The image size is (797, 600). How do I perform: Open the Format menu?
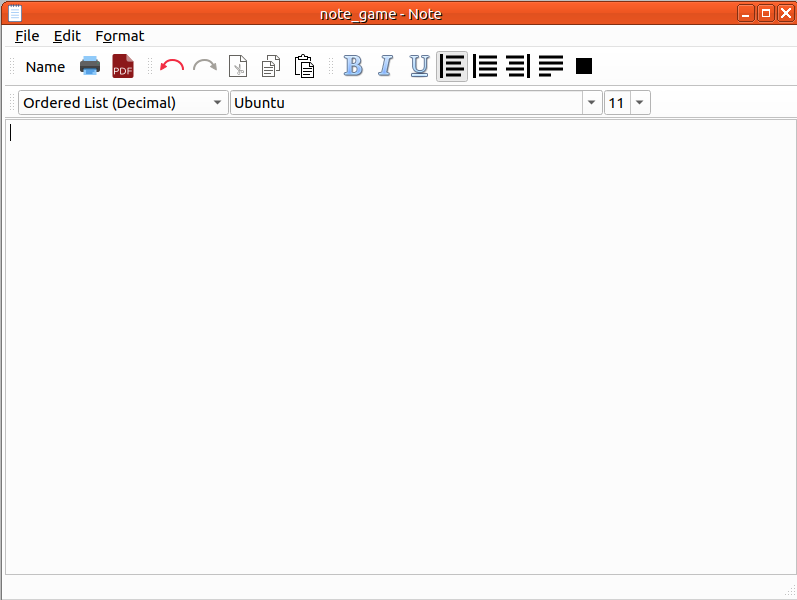120,36
